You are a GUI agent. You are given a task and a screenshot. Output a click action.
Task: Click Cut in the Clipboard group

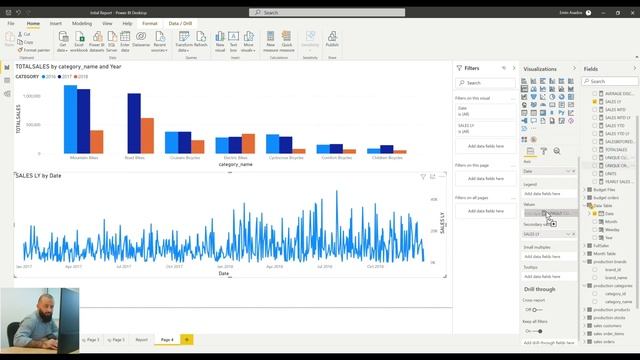point(24,34)
